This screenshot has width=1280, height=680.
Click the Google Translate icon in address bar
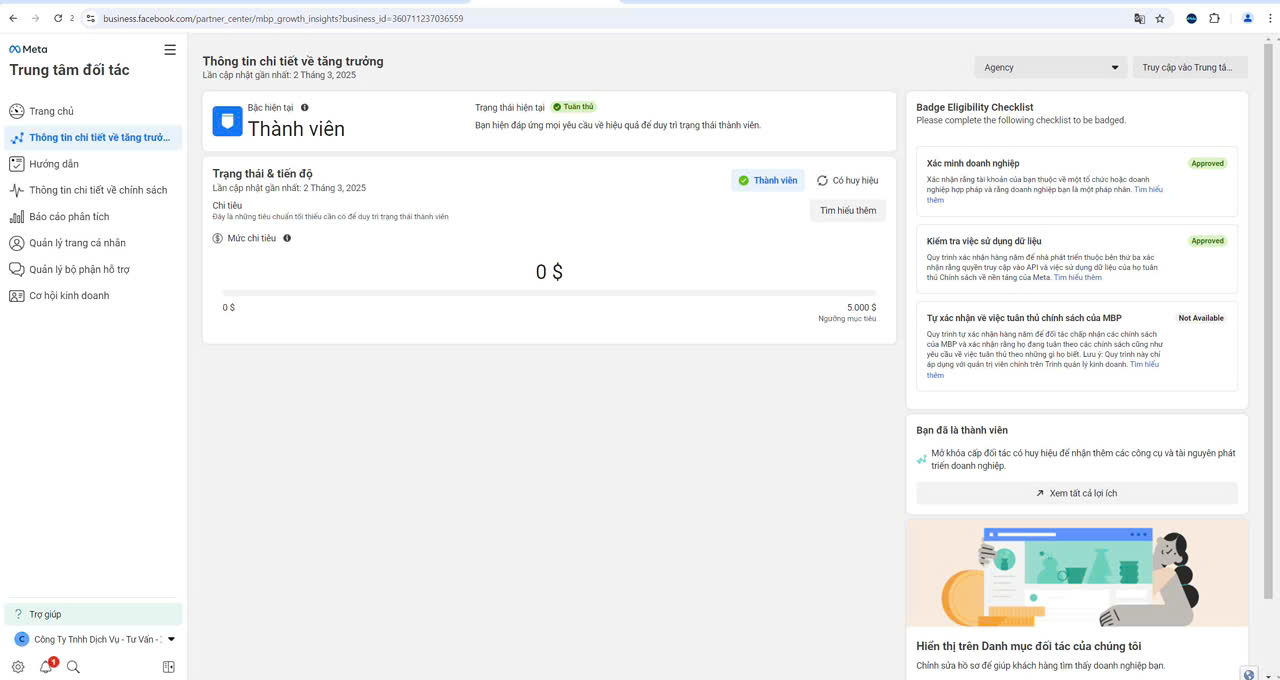1139,18
